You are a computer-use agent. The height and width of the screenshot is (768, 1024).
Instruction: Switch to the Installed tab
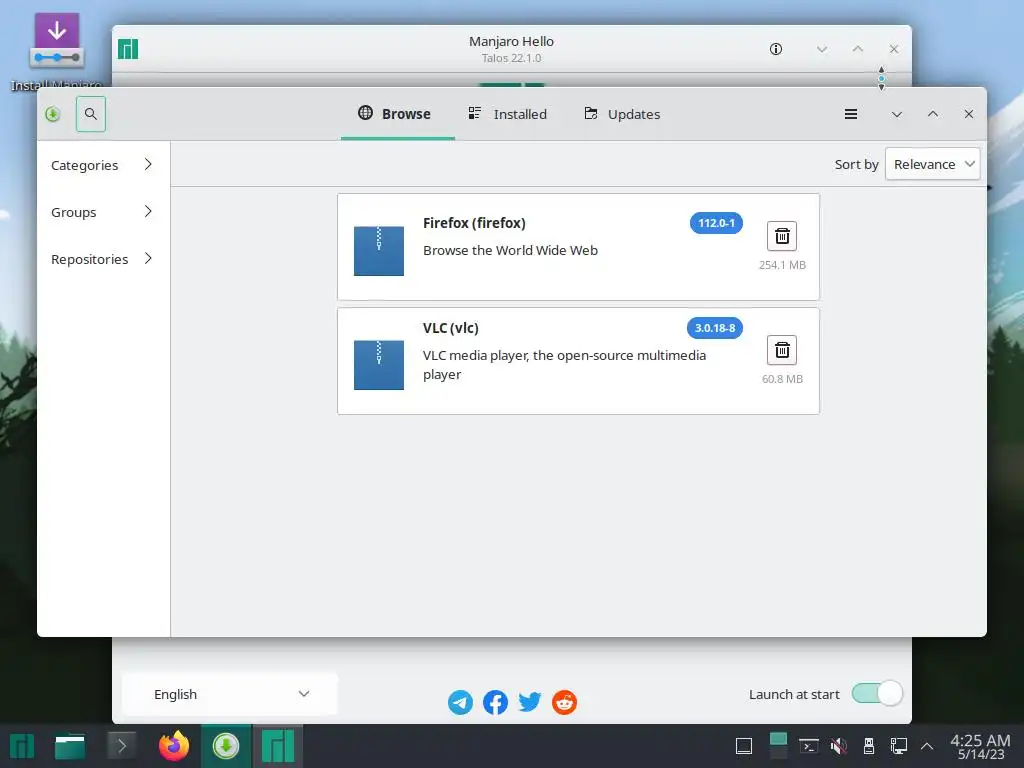508,114
